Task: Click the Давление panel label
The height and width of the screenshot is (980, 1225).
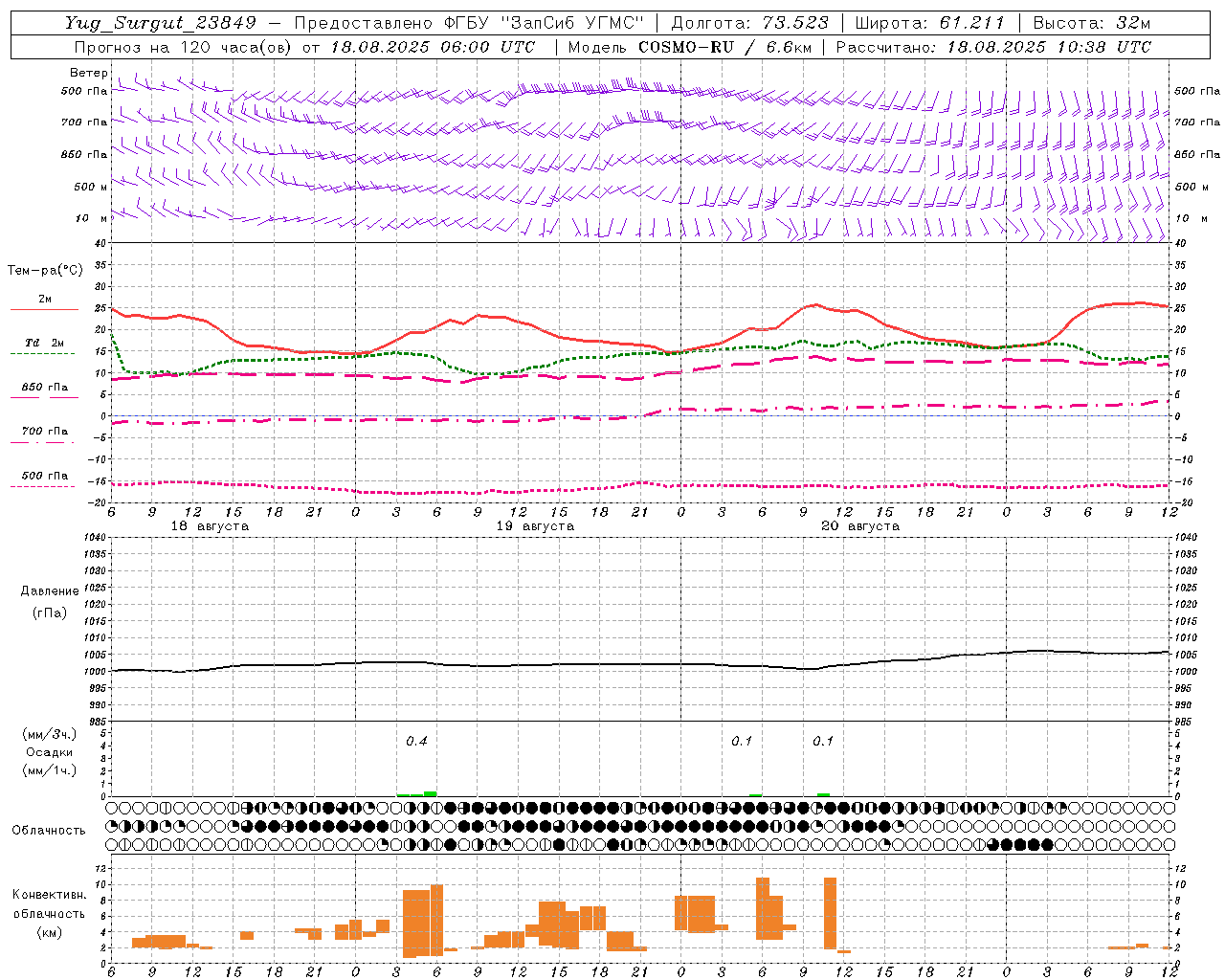Action: point(50,591)
